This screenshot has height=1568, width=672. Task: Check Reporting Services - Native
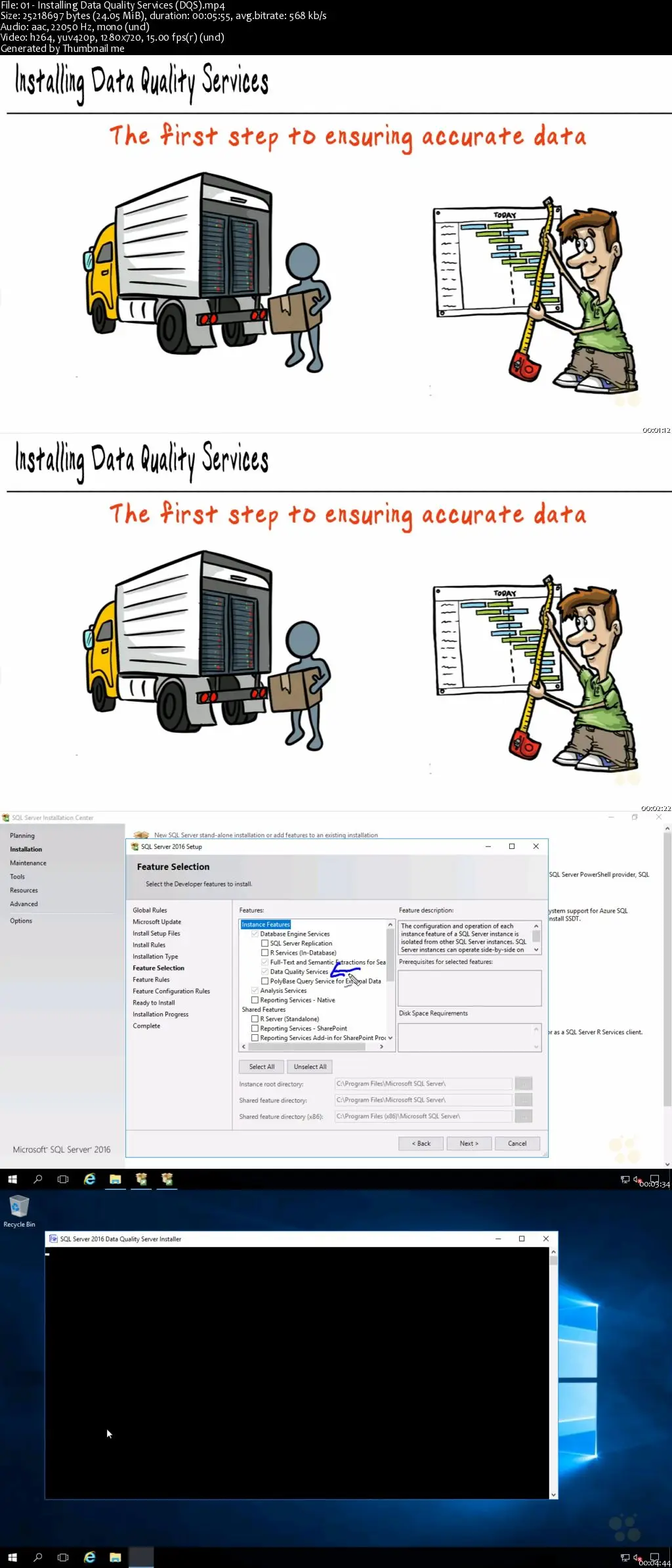[x=255, y=1000]
